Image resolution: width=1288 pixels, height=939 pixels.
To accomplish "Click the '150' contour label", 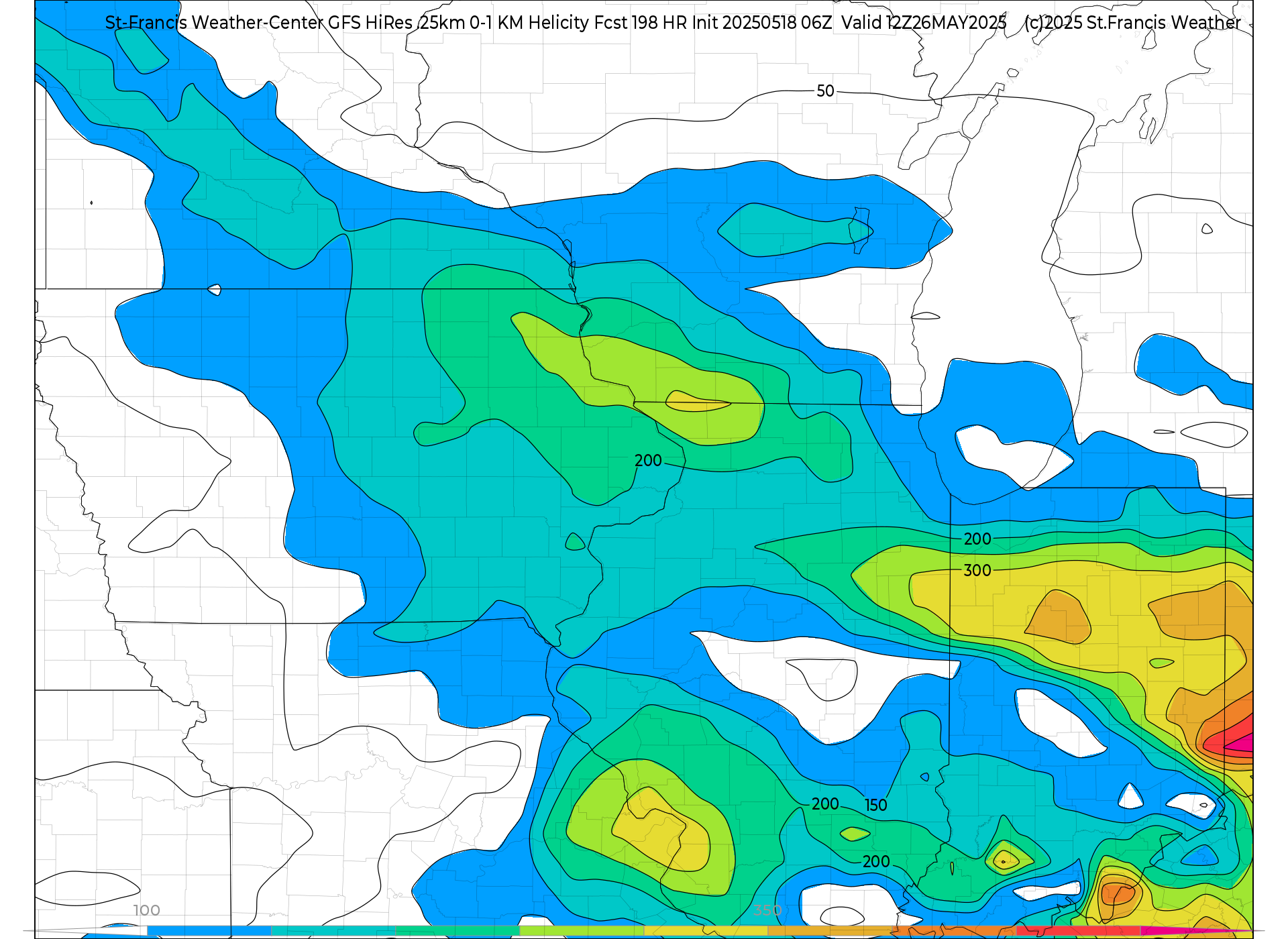I will point(875,805).
